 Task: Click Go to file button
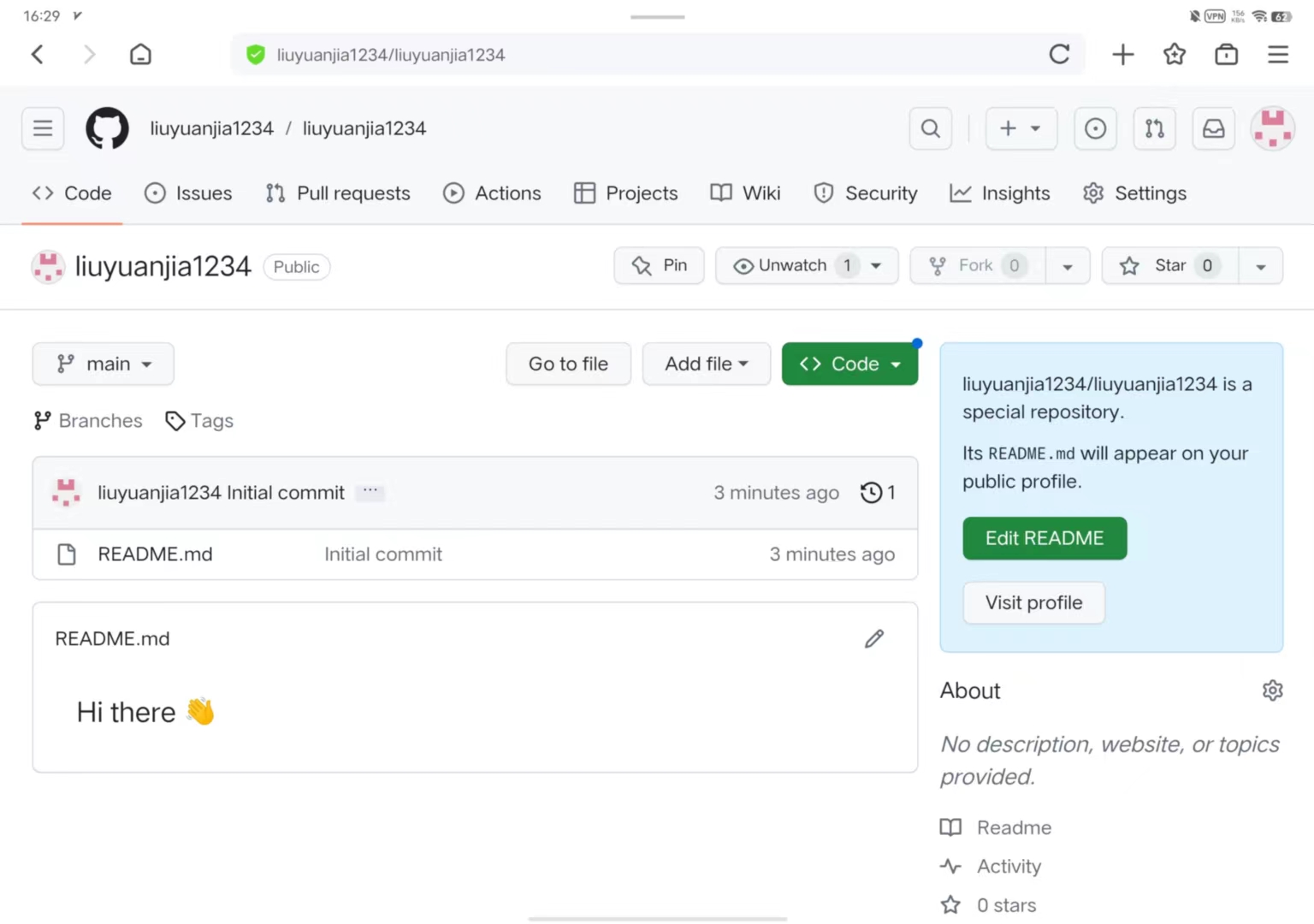[x=569, y=364]
